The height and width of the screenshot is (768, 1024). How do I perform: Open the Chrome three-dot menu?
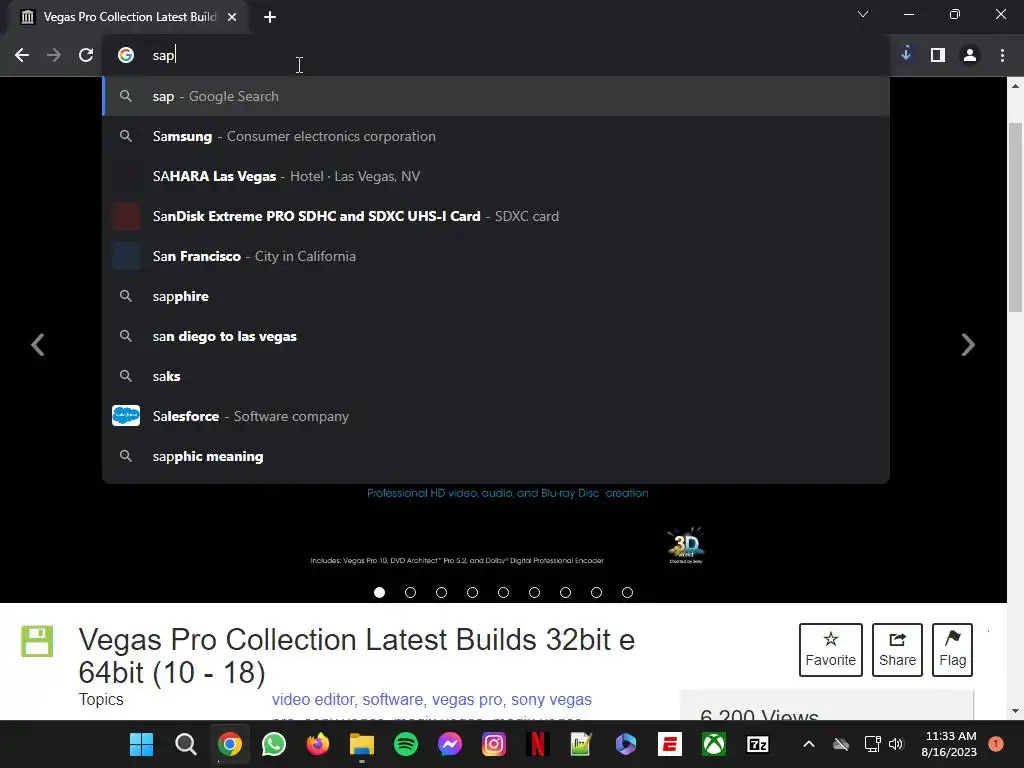(1002, 56)
